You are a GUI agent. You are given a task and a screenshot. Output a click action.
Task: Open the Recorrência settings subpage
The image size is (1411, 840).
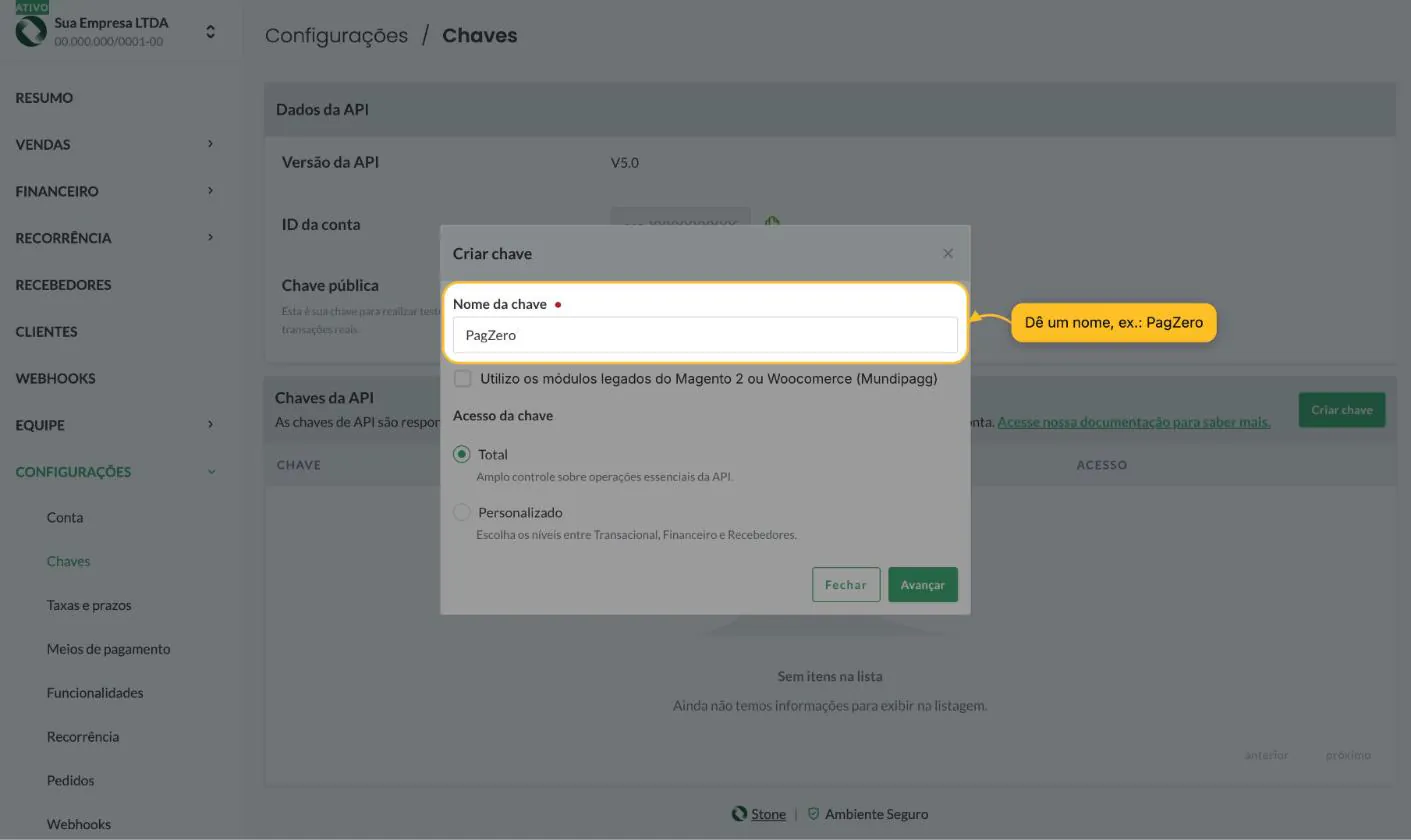[83, 737]
